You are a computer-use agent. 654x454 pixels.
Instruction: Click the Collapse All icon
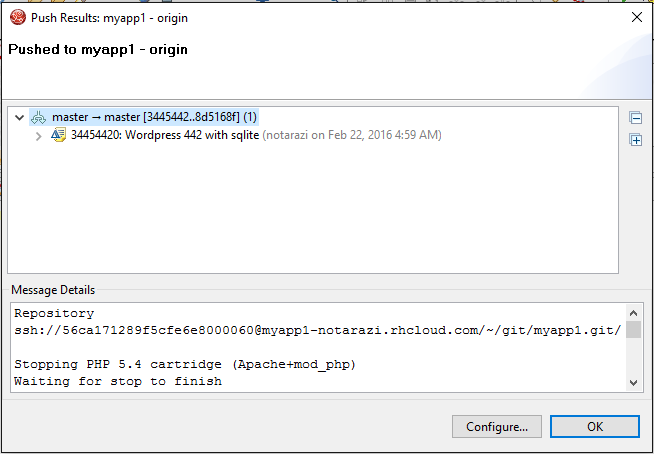[635, 118]
